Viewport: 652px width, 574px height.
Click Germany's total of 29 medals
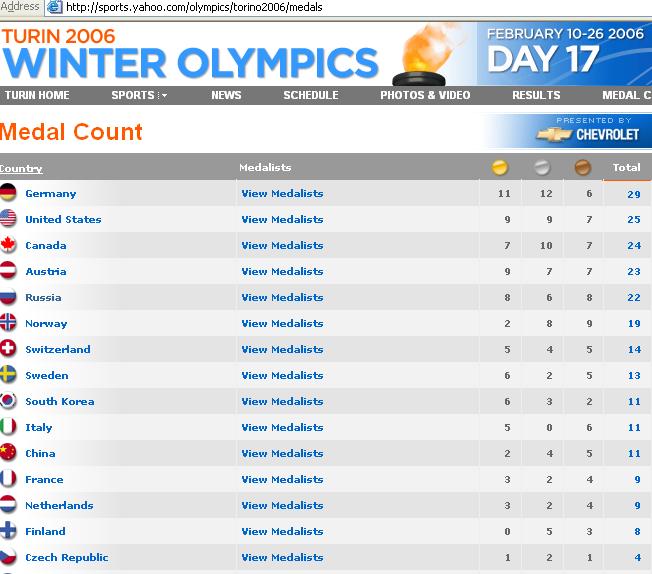tap(634, 194)
